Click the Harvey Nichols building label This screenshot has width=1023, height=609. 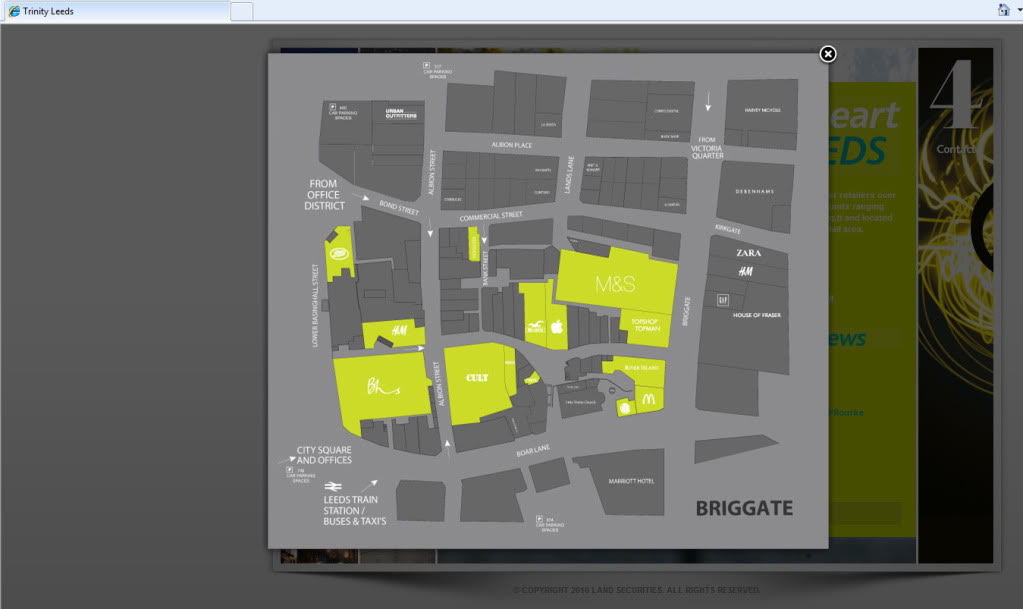pos(763,110)
